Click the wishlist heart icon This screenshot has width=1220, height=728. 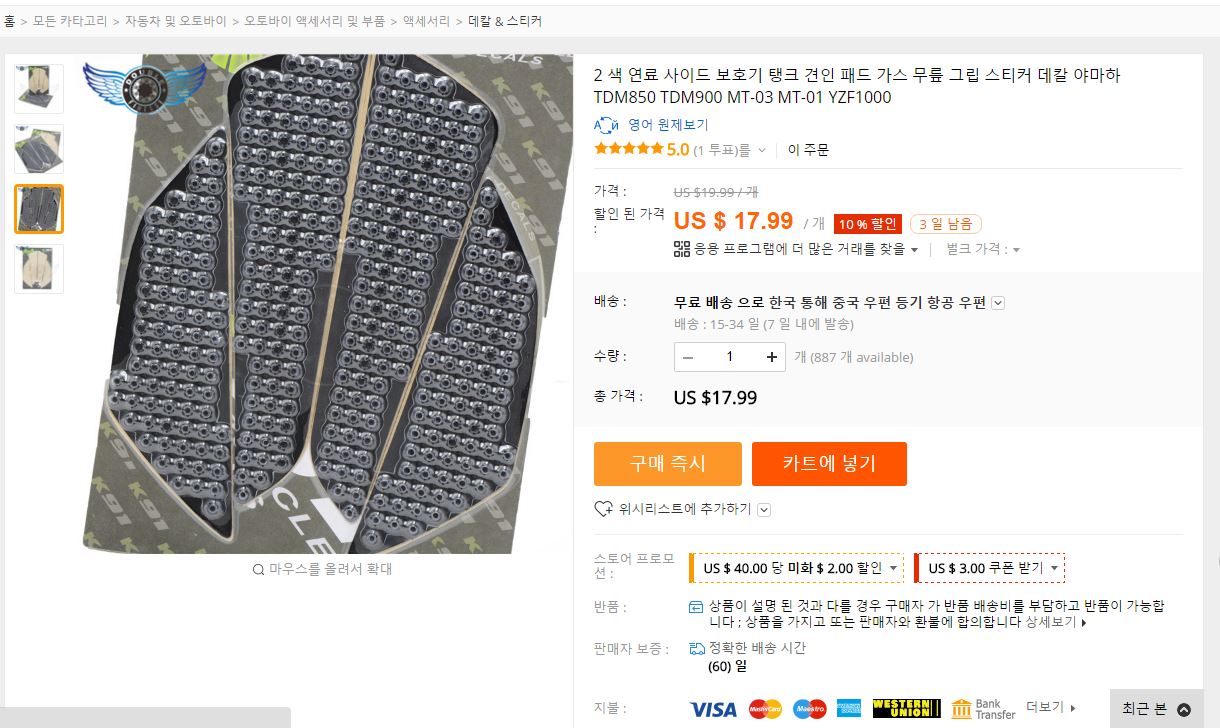click(x=603, y=509)
